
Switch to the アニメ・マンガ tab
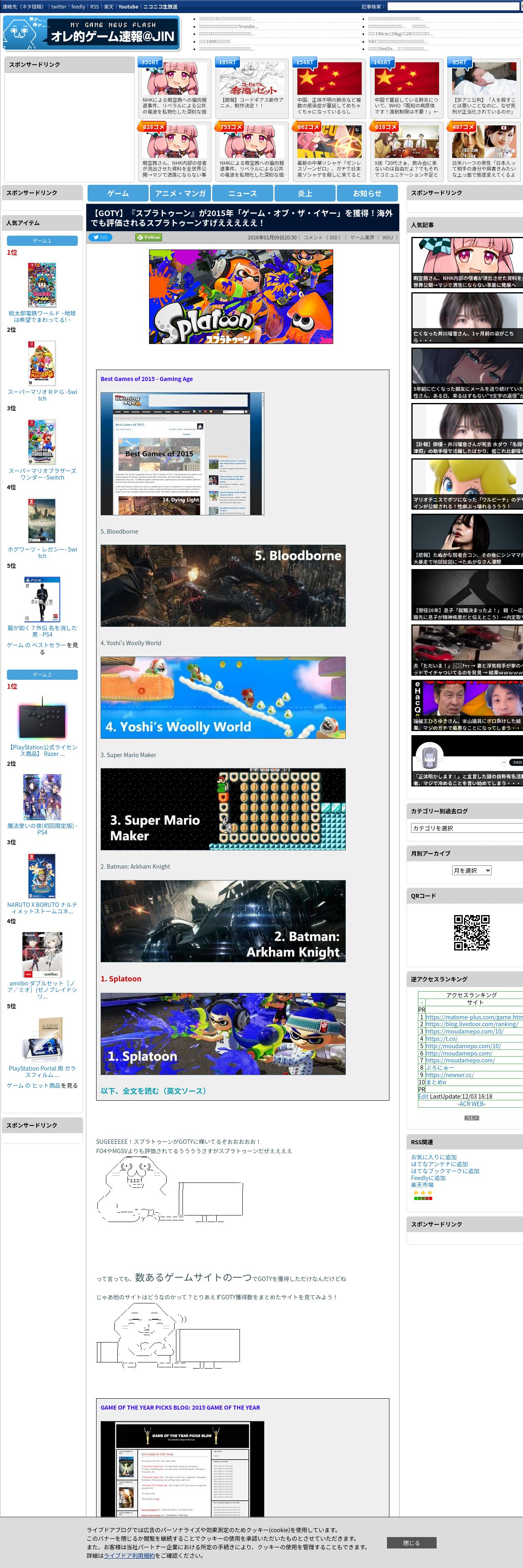click(x=180, y=193)
